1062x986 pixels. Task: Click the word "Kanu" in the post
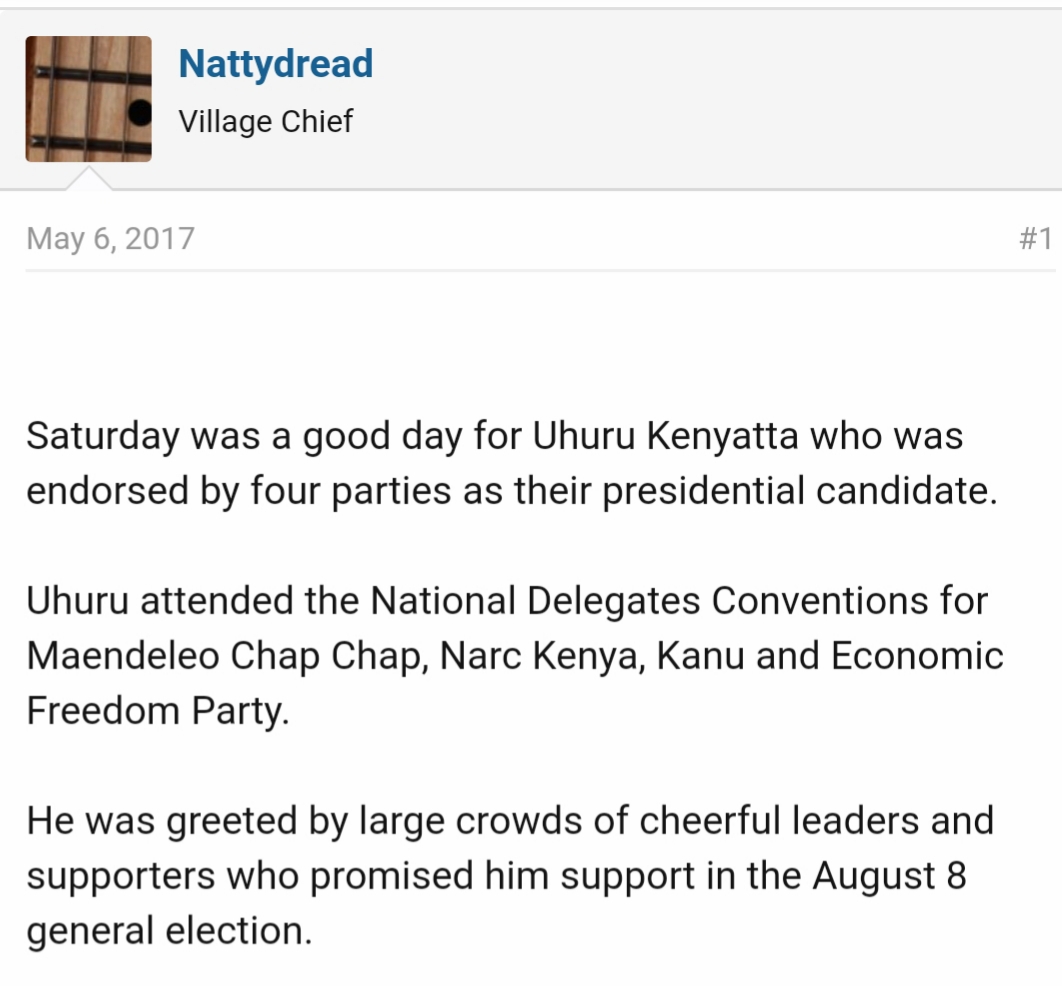700,656
